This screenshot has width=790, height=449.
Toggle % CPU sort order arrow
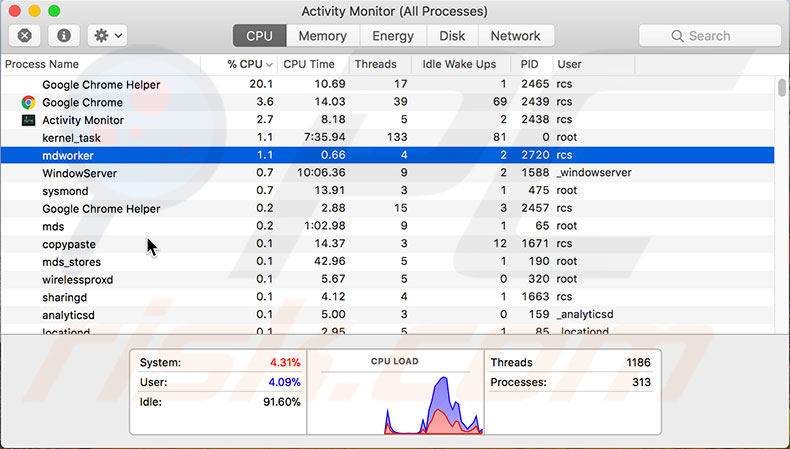[x=269, y=65]
